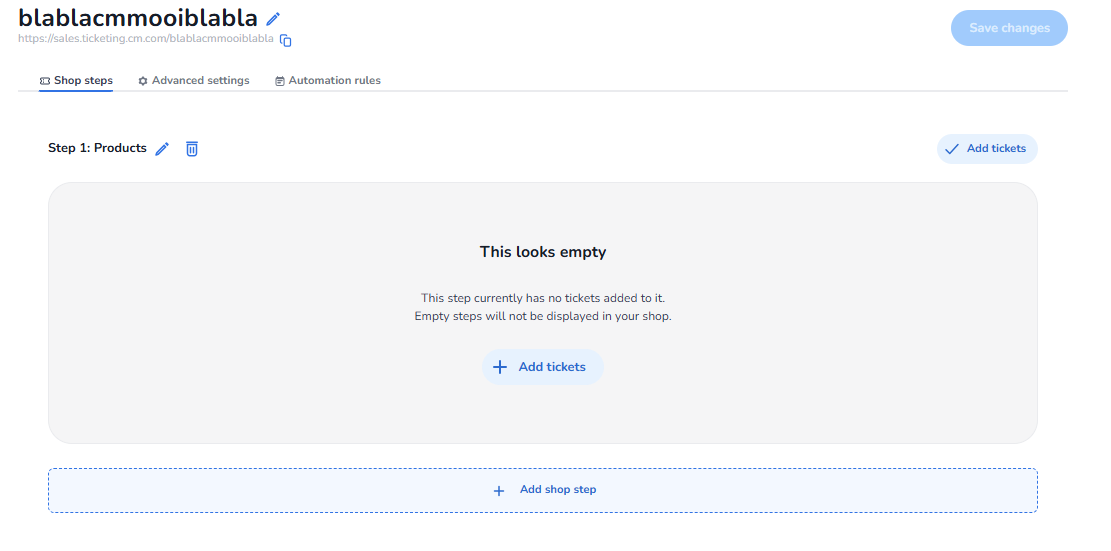The height and width of the screenshot is (551, 1111).
Task: Click the plus icon in the Add shop step bar
Action: (x=499, y=490)
